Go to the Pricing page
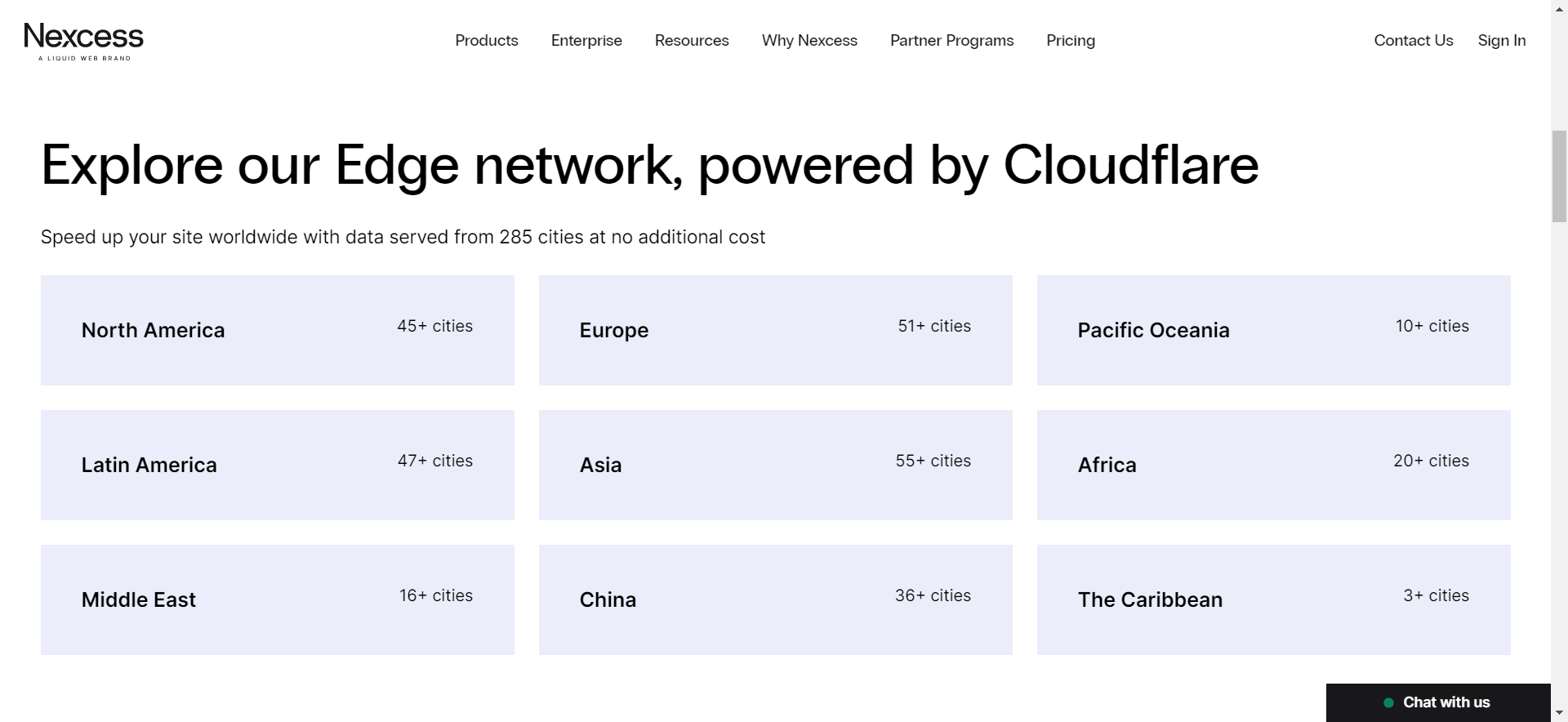Screen dimensions: 1568x722 pos(1070,41)
